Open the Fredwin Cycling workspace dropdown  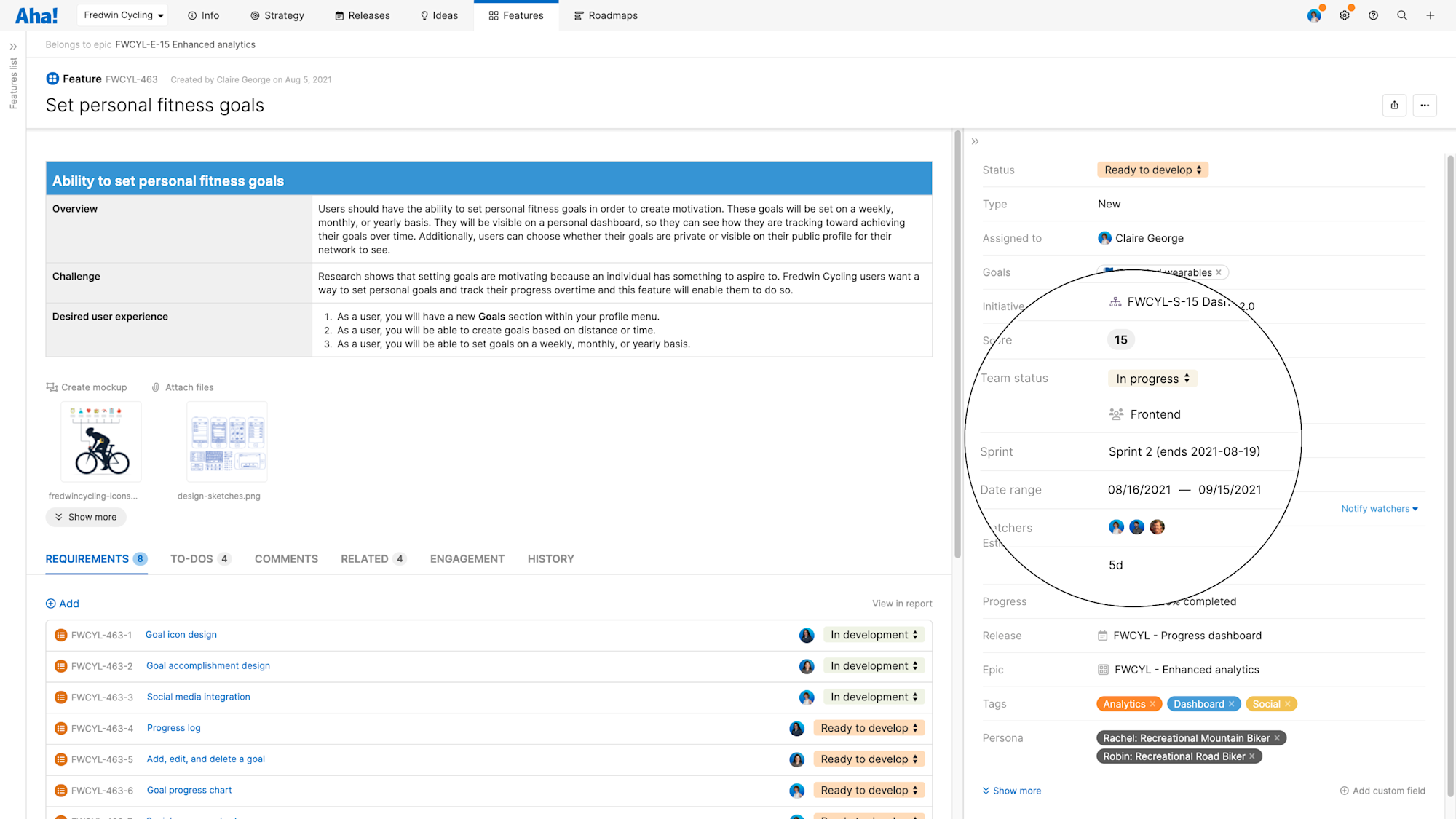tap(122, 15)
